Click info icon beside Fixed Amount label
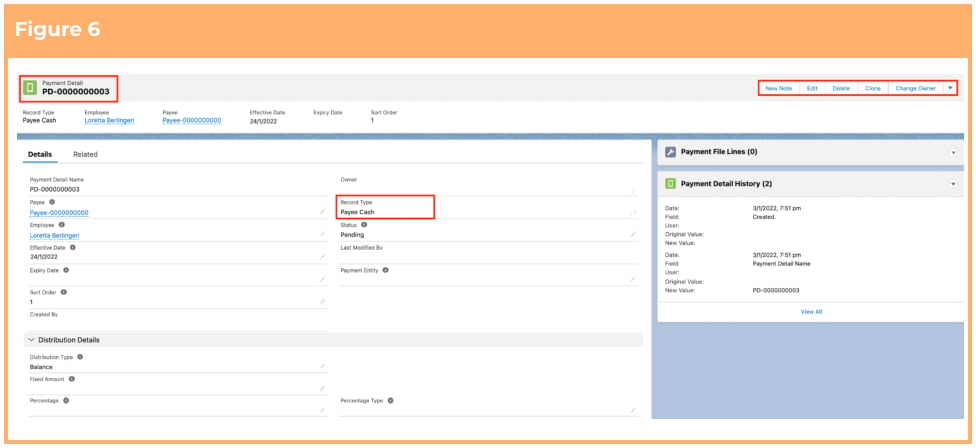 coord(72,378)
